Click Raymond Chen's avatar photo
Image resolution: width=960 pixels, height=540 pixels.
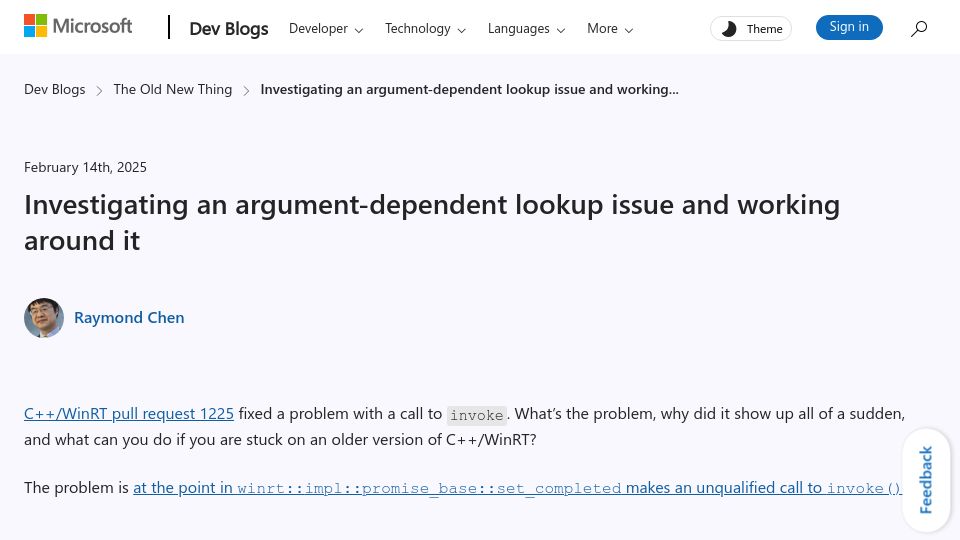[x=44, y=318]
